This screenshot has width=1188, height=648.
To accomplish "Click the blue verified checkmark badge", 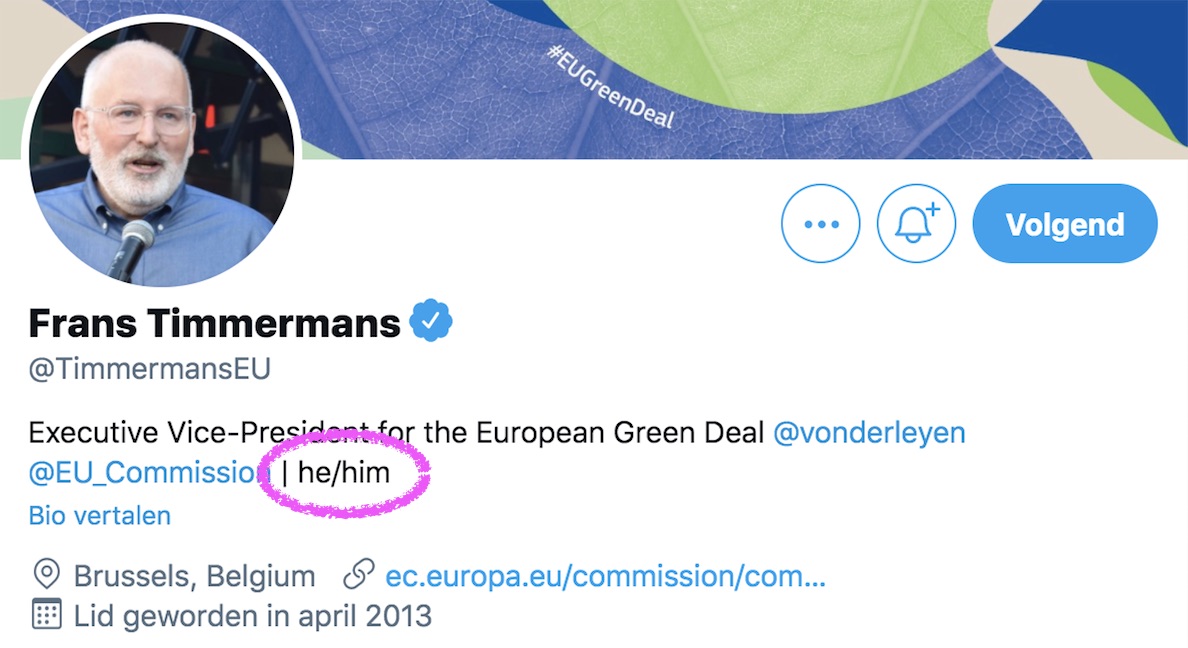I will coord(431,322).
